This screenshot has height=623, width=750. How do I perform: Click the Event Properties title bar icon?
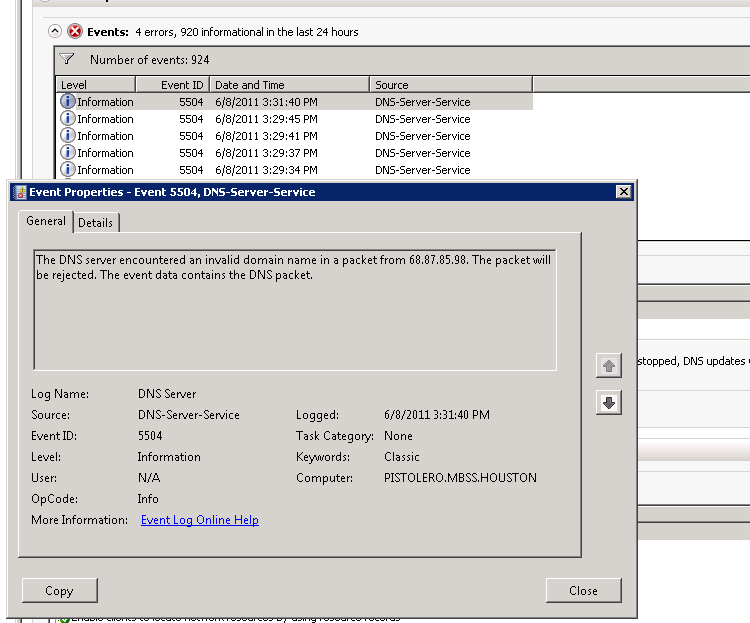click(x=19, y=192)
